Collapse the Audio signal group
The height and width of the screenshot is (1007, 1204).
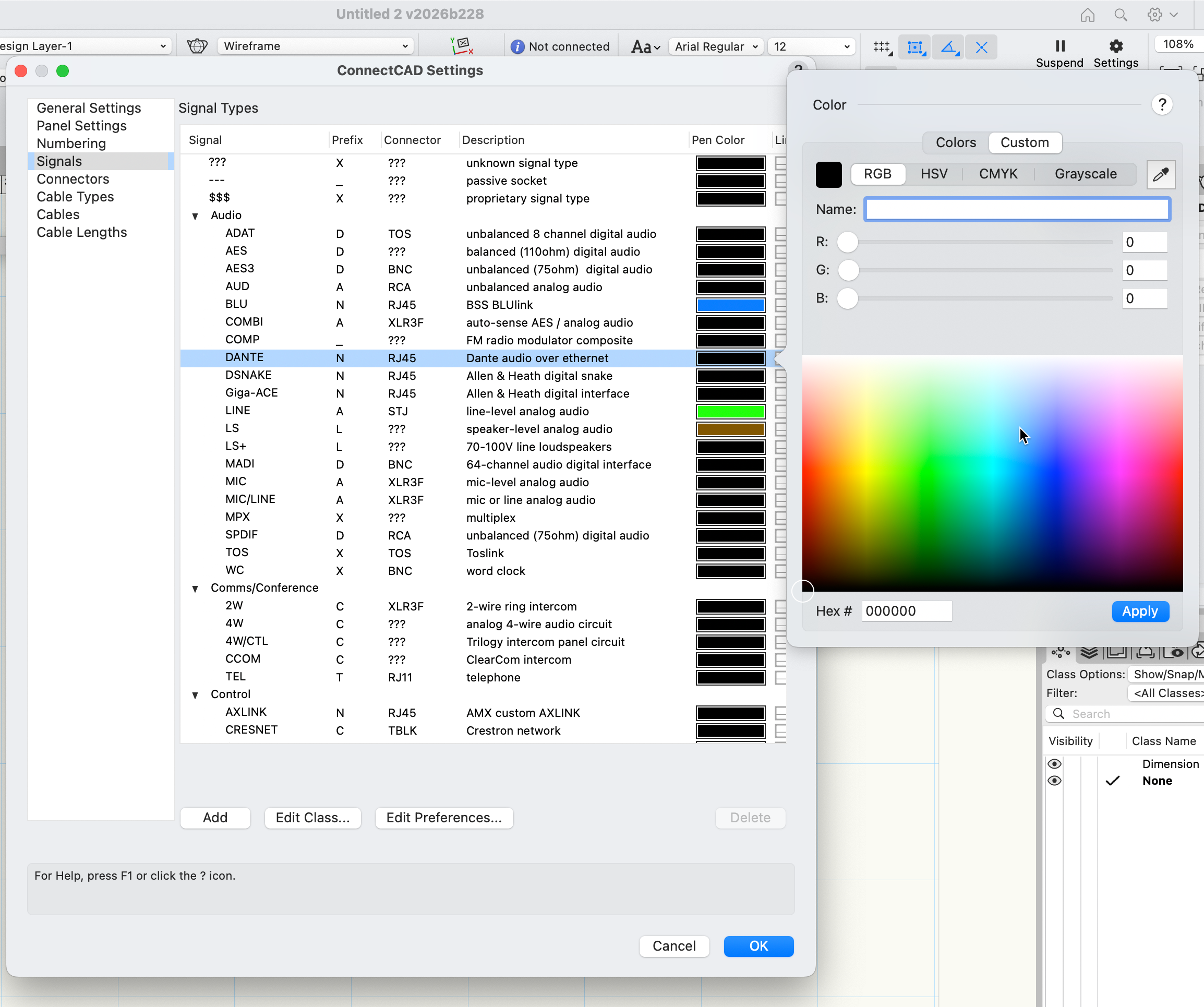195,216
